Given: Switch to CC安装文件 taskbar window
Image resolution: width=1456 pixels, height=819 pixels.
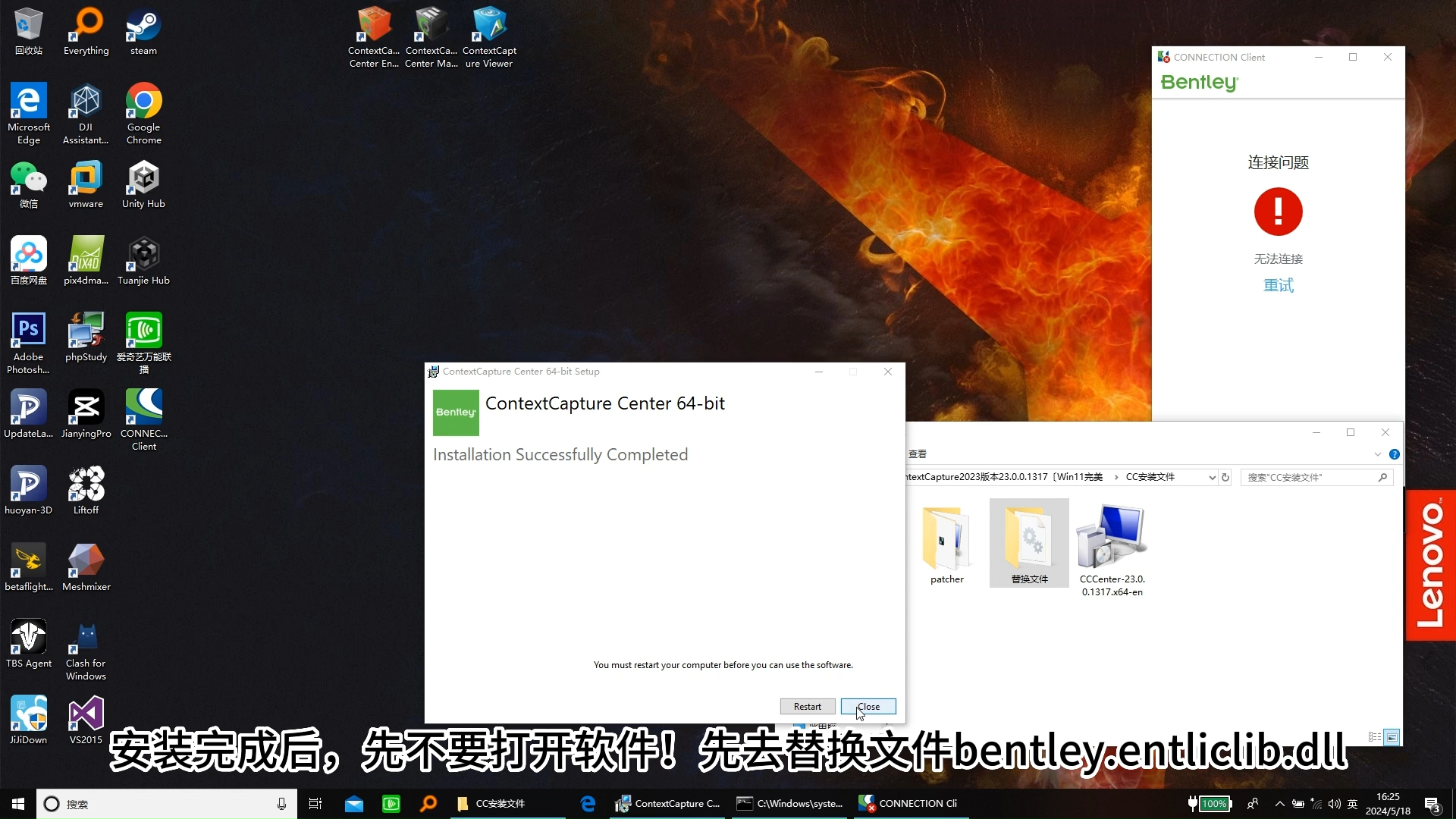Looking at the screenshot, I should point(508,804).
